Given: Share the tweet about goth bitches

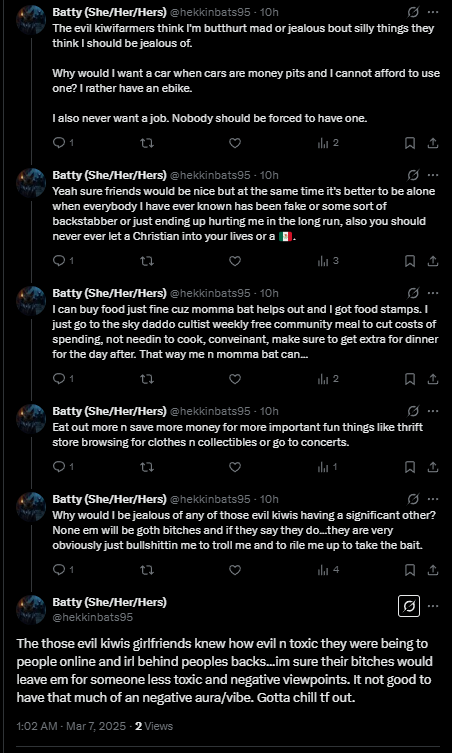Looking at the screenshot, I should click(x=432, y=570).
